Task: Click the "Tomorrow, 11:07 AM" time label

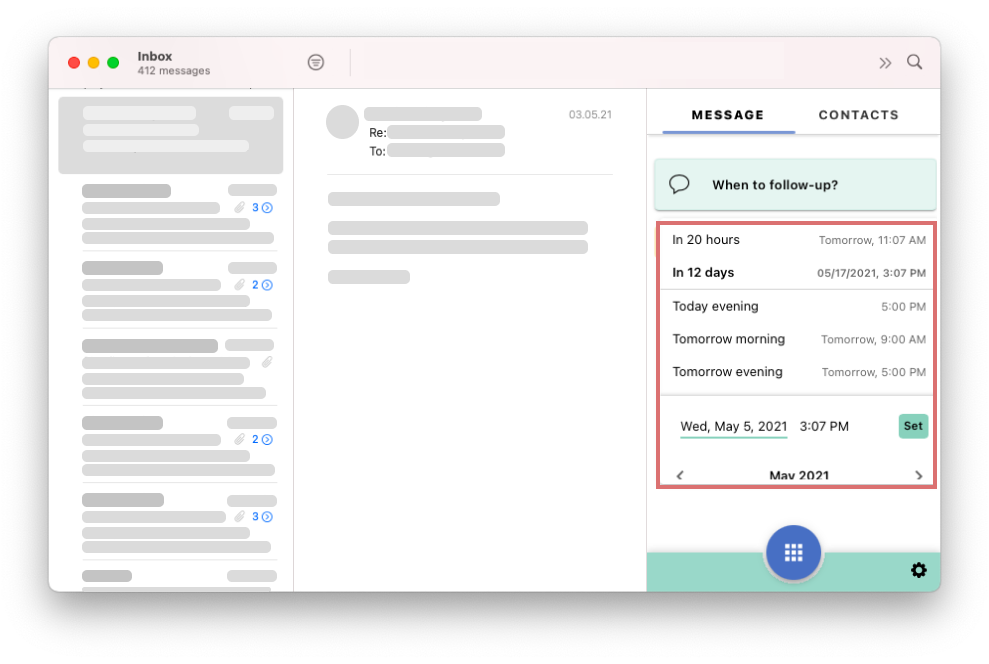Action: [x=872, y=240]
